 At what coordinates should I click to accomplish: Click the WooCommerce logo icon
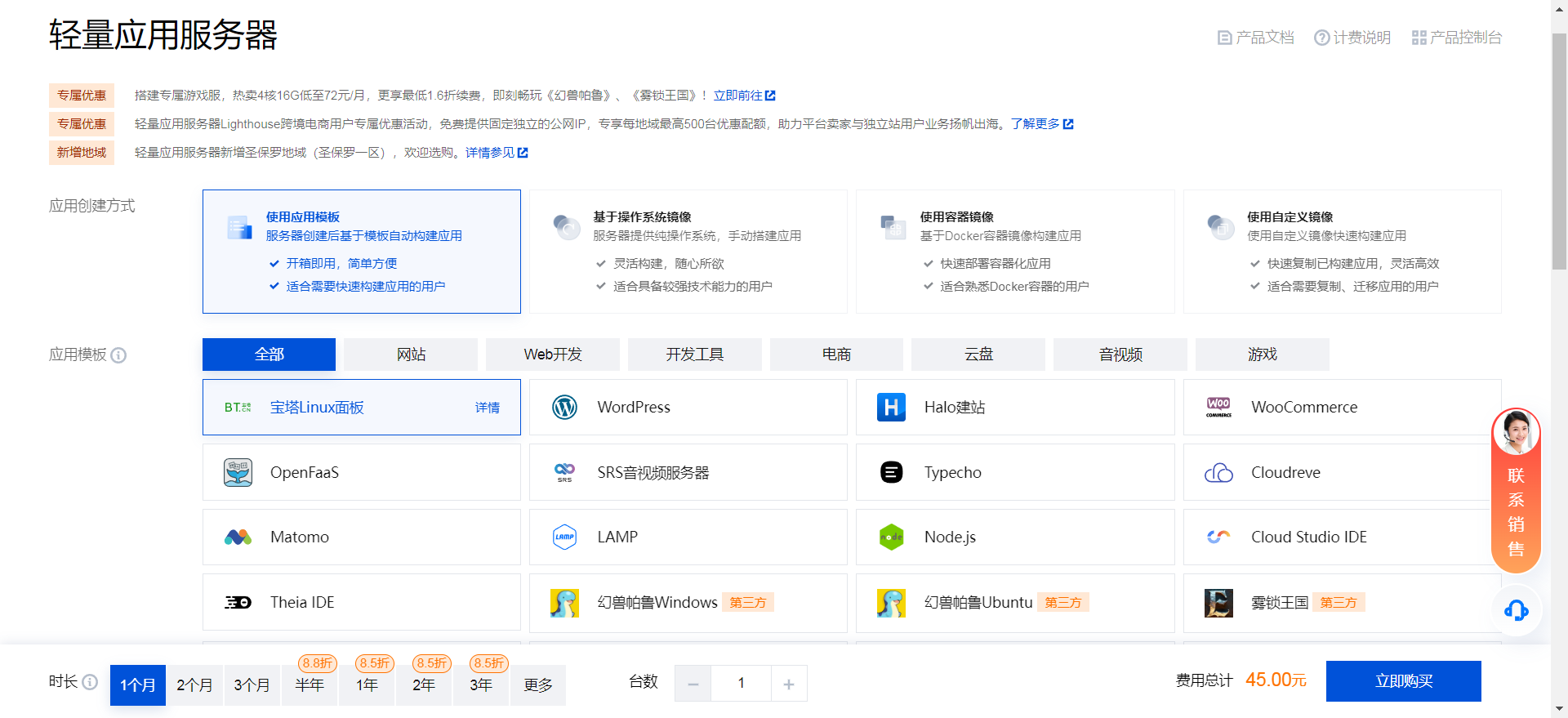pyautogui.click(x=1218, y=407)
